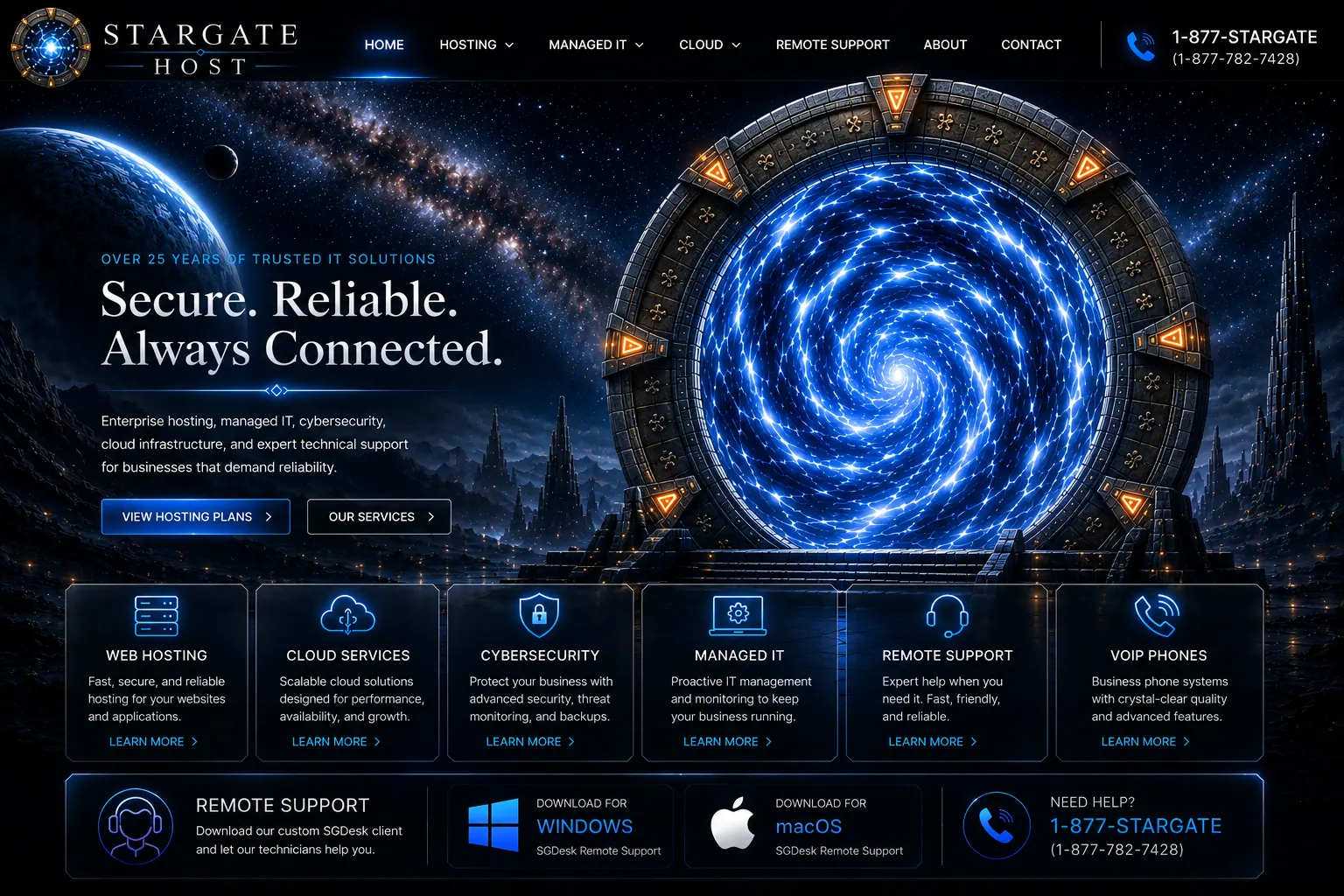Image resolution: width=1344 pixels, height=896 pixels.
Task: Download SGDesk for Windows
Action: click(561, 826)
